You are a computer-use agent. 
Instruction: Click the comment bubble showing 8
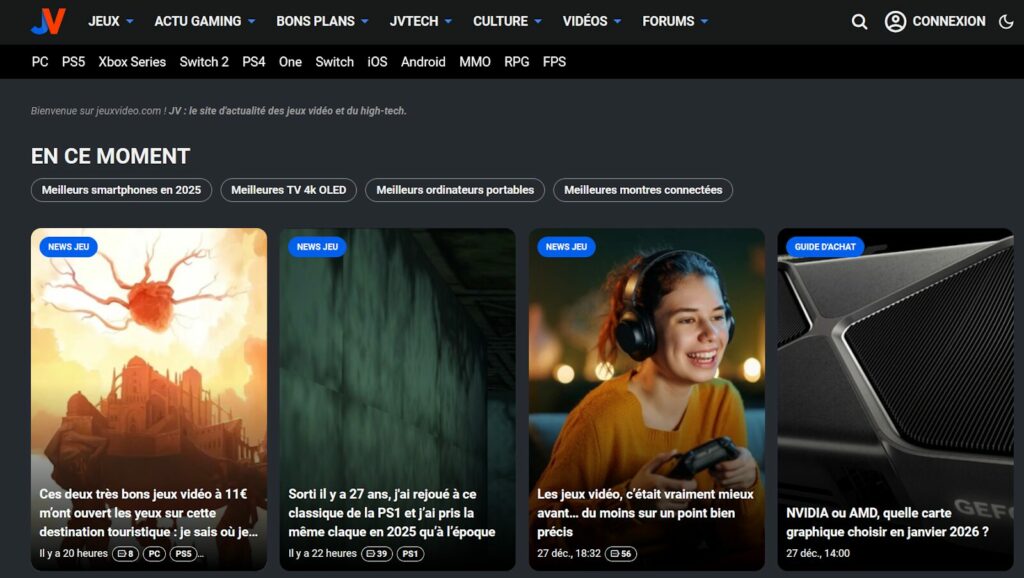pyautogui.click(x=125, y=553)
